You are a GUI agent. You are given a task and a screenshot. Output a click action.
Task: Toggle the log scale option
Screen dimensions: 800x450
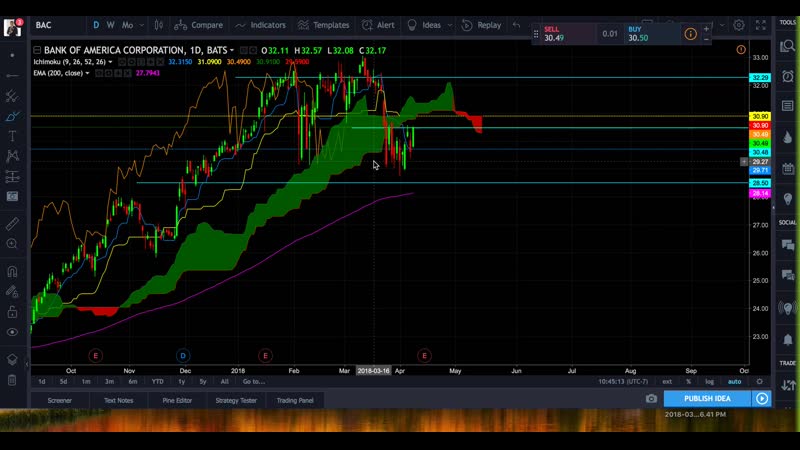pyautogui.click(x=709, y=382)
